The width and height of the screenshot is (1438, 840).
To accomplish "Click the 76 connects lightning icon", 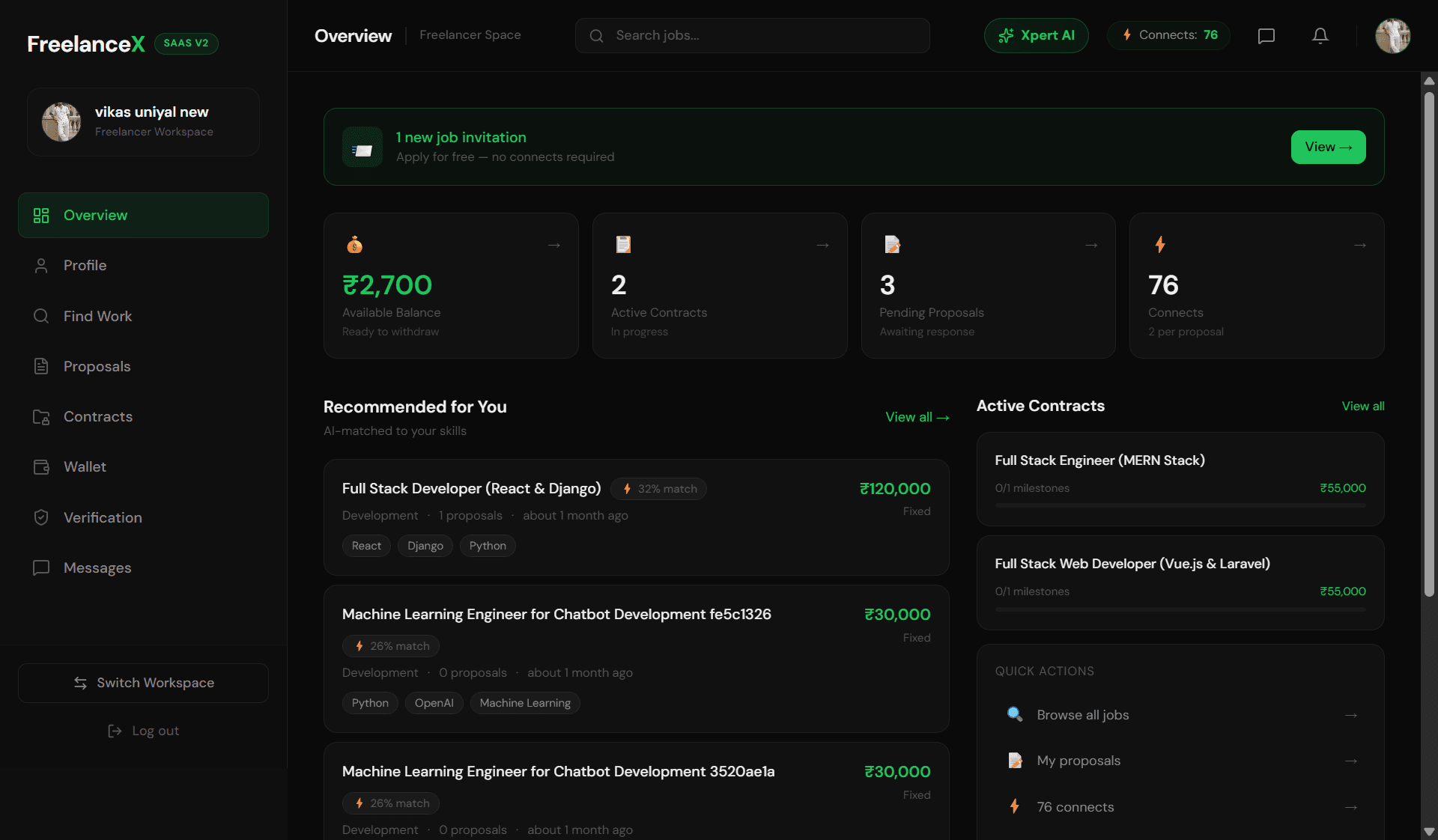I will [1015, 806].
